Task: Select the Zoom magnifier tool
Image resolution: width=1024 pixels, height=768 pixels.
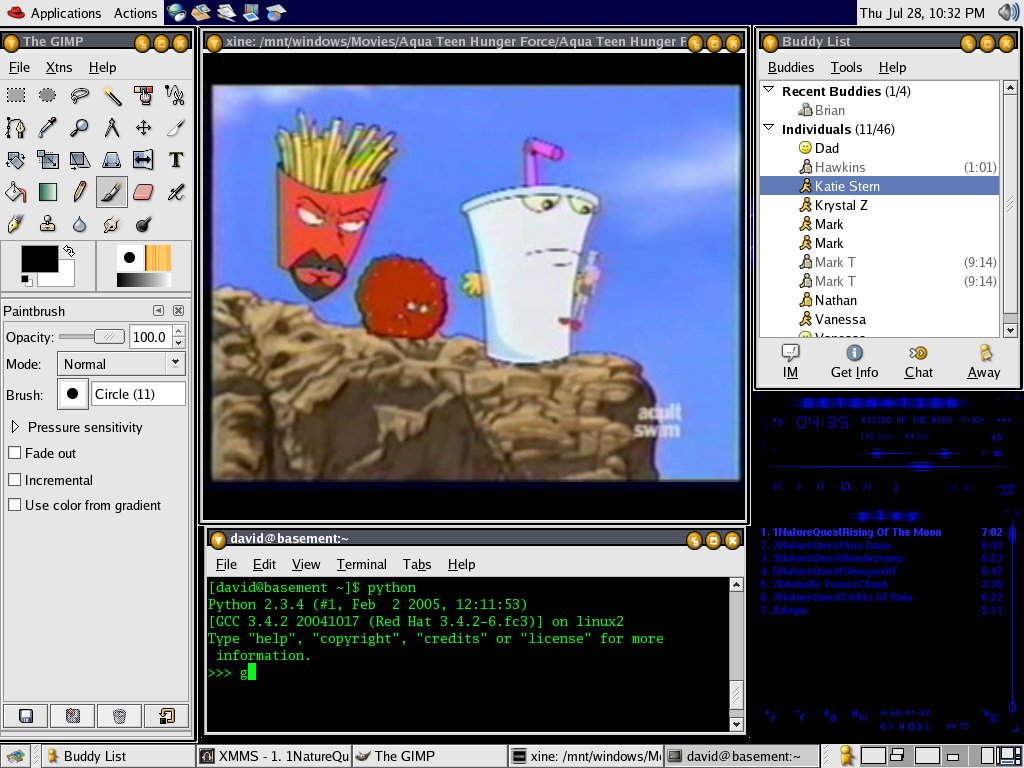Action: click(x=80, y=127)
